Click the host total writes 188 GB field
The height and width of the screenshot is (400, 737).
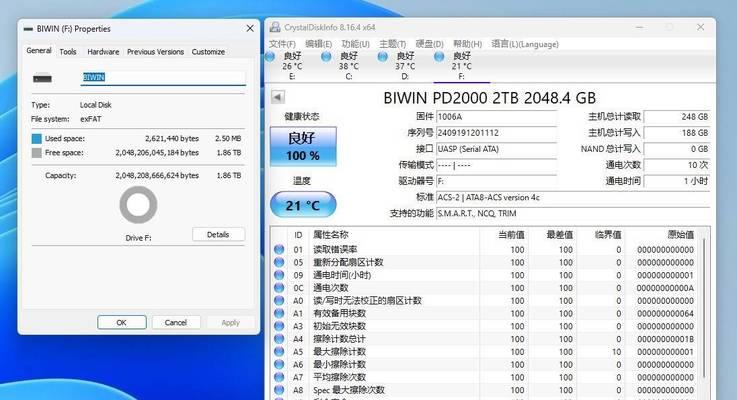point(677,133)
